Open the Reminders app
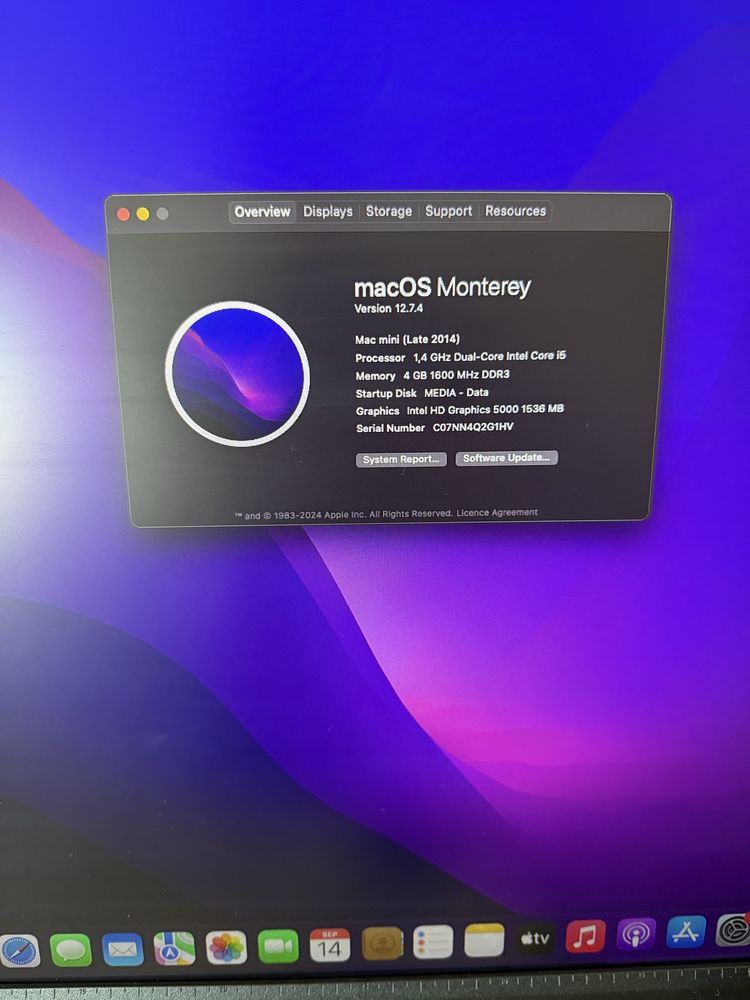The width and height of the screenshot is (750, 1000). pyautogui.click(x=433, y=941)
